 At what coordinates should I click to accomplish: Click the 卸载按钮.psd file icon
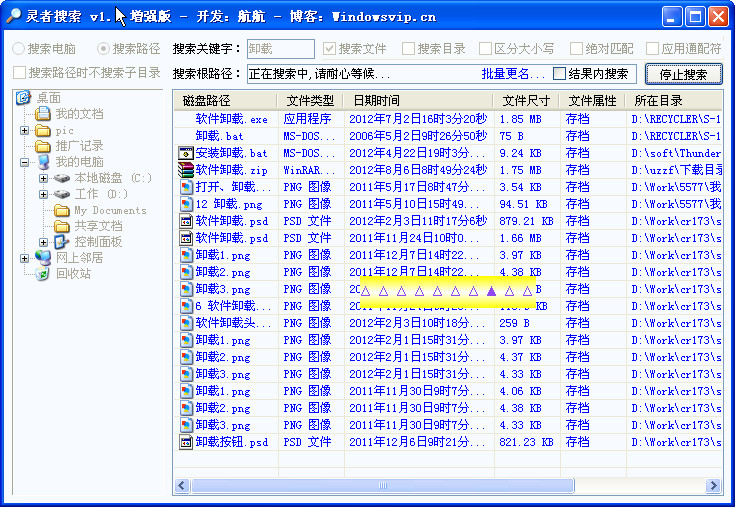coord(186,442)
